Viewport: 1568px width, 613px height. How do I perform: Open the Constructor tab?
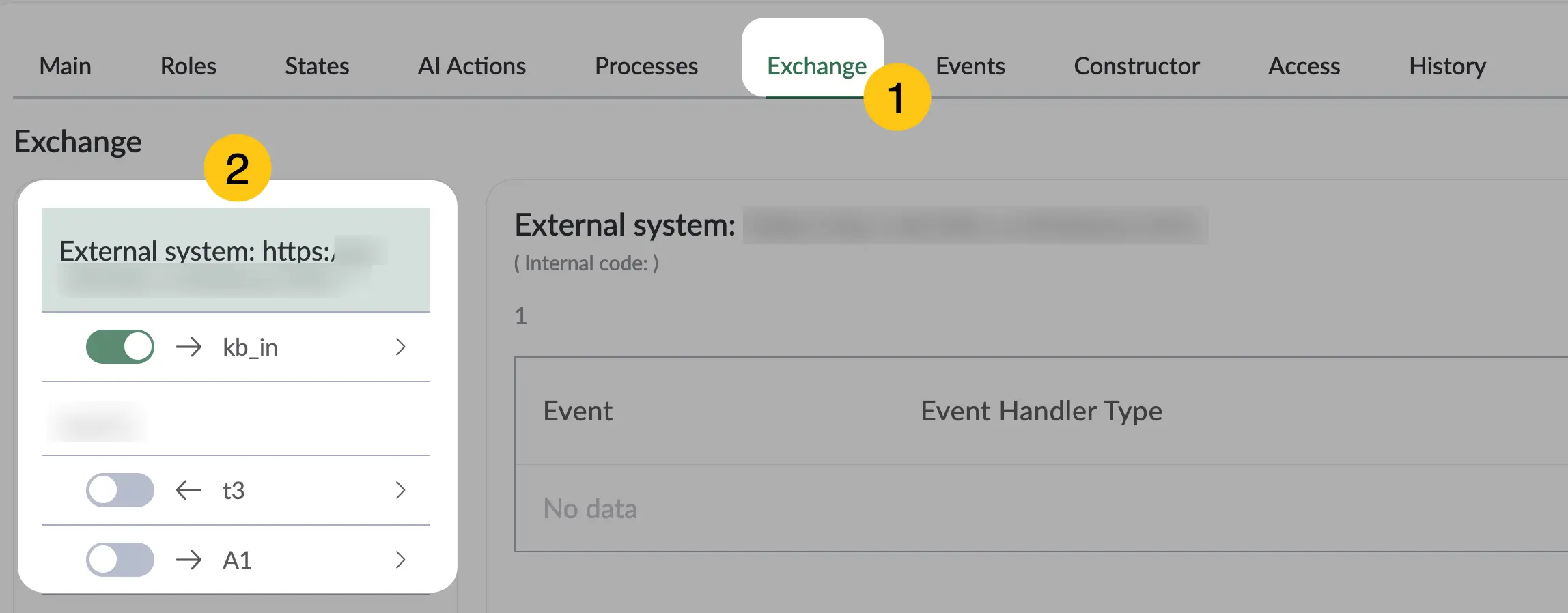coord(1136,66)
